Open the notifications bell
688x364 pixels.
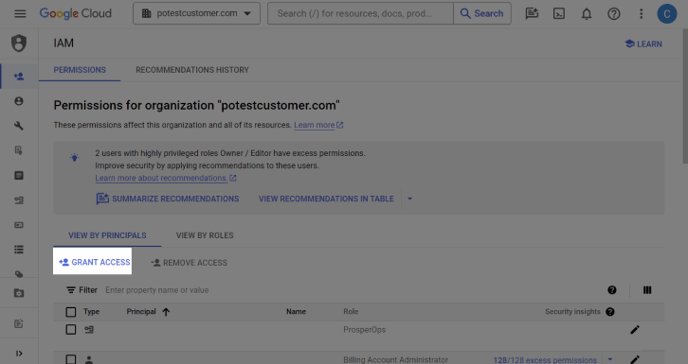[587, 14]
